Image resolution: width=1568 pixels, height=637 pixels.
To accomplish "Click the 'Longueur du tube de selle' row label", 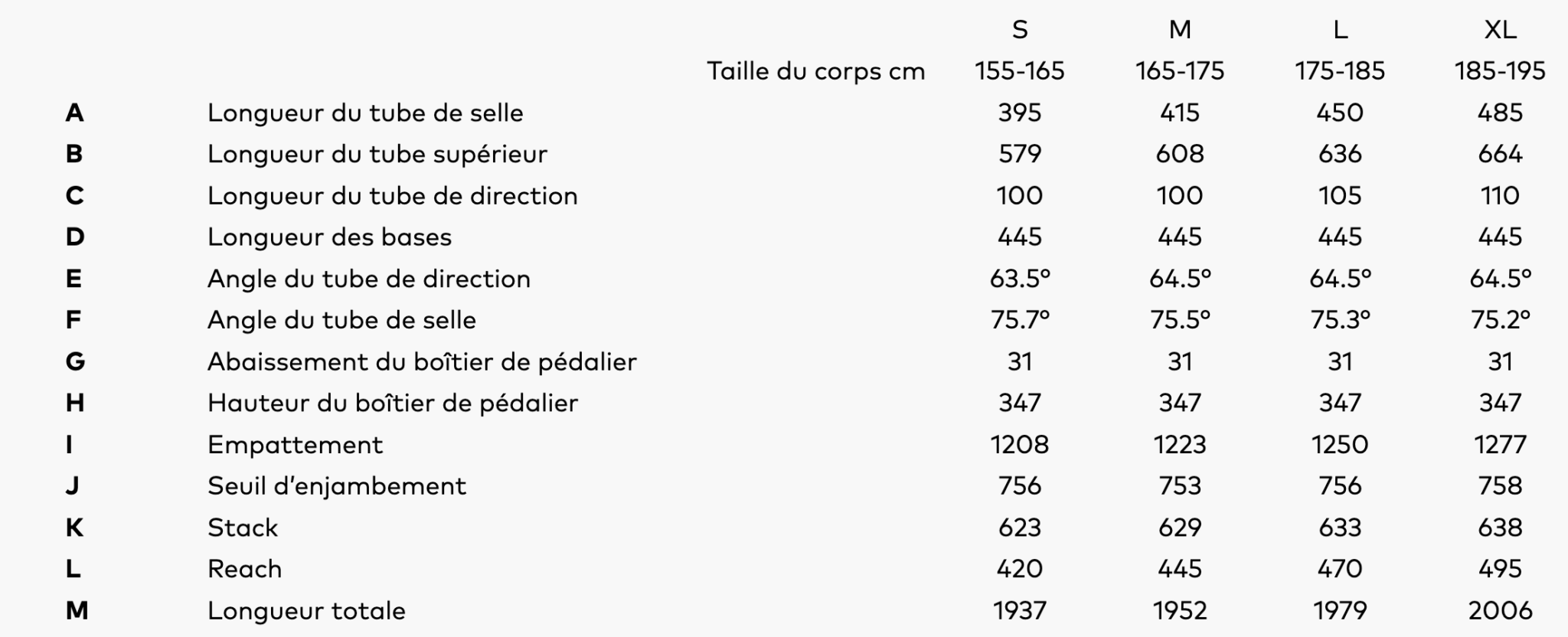I will [365, 113].
